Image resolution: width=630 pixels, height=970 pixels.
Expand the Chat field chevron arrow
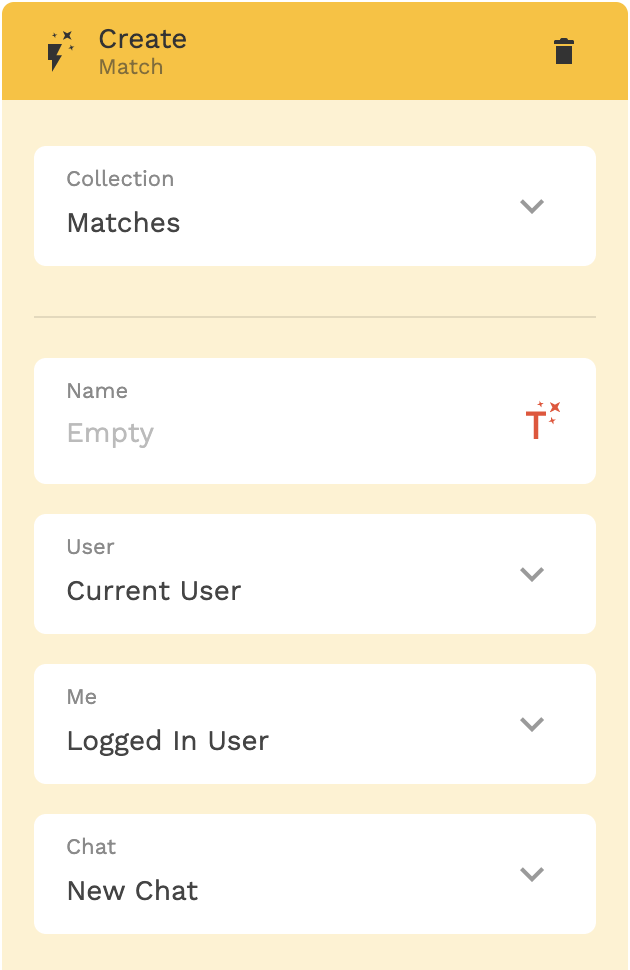(532, 874)
